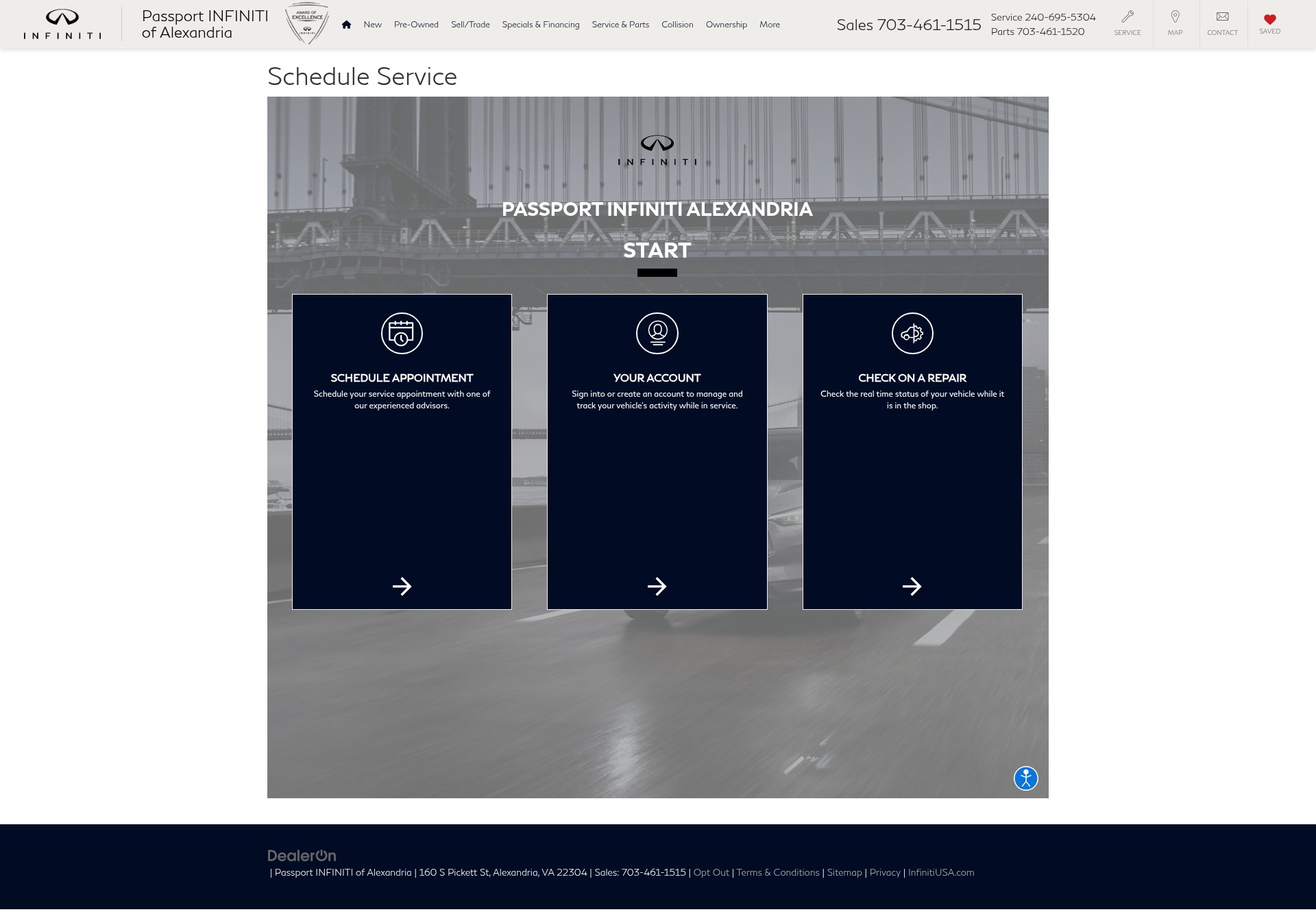The height and width of the screenshot is (912, 1316).
Task: Click footer sales phone 703-461-1515
Action: pos(653,872)
